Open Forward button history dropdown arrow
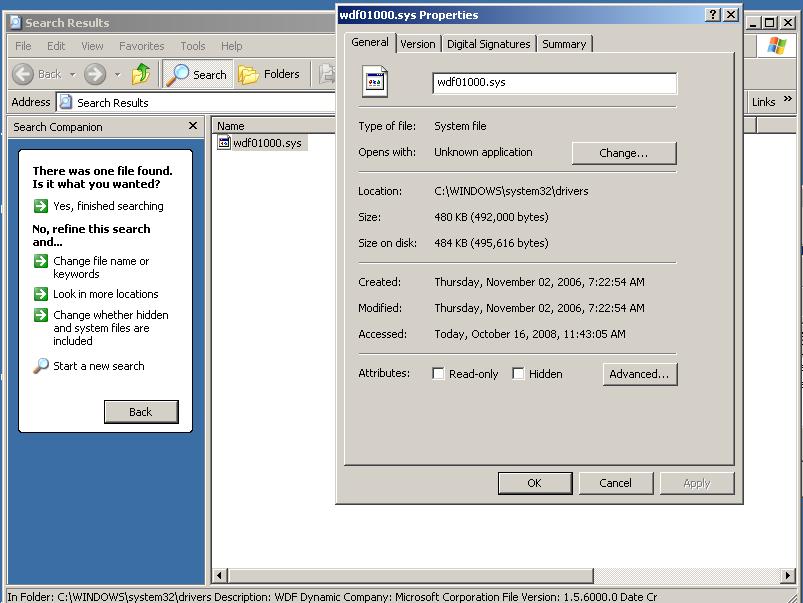The width and height of the screenshot is (803, 603). [118, 75]
